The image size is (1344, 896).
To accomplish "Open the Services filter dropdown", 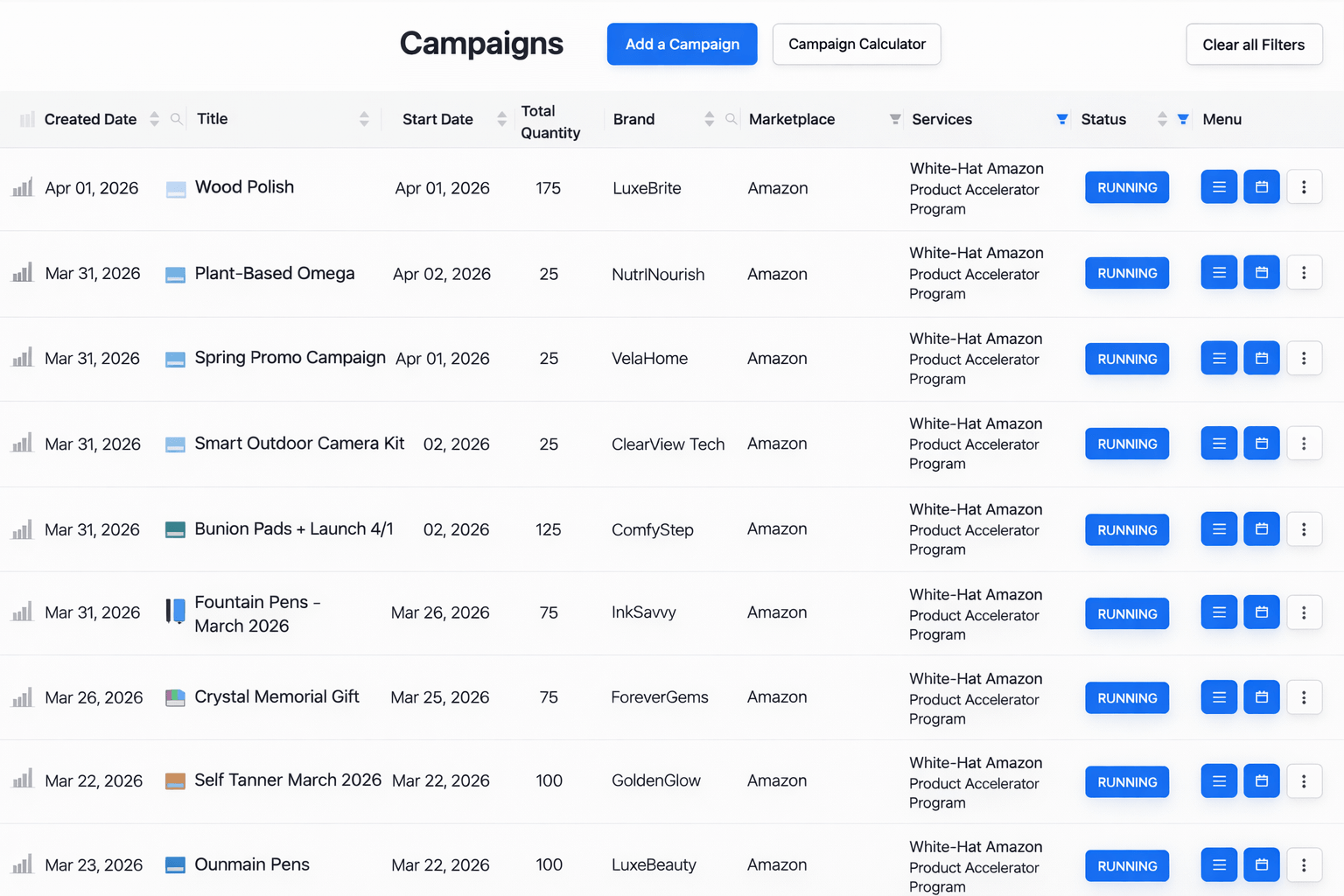I will [x=1061, y=119].
